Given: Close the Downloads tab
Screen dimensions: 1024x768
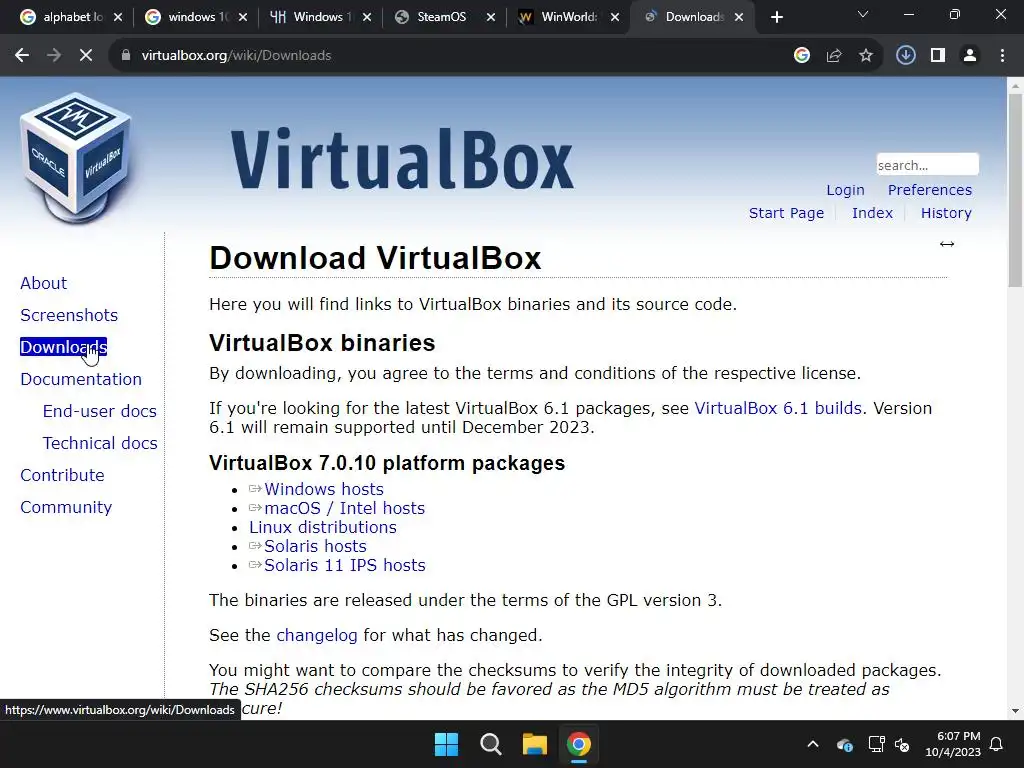Looking at the screenshot, I should coord(739,17).
